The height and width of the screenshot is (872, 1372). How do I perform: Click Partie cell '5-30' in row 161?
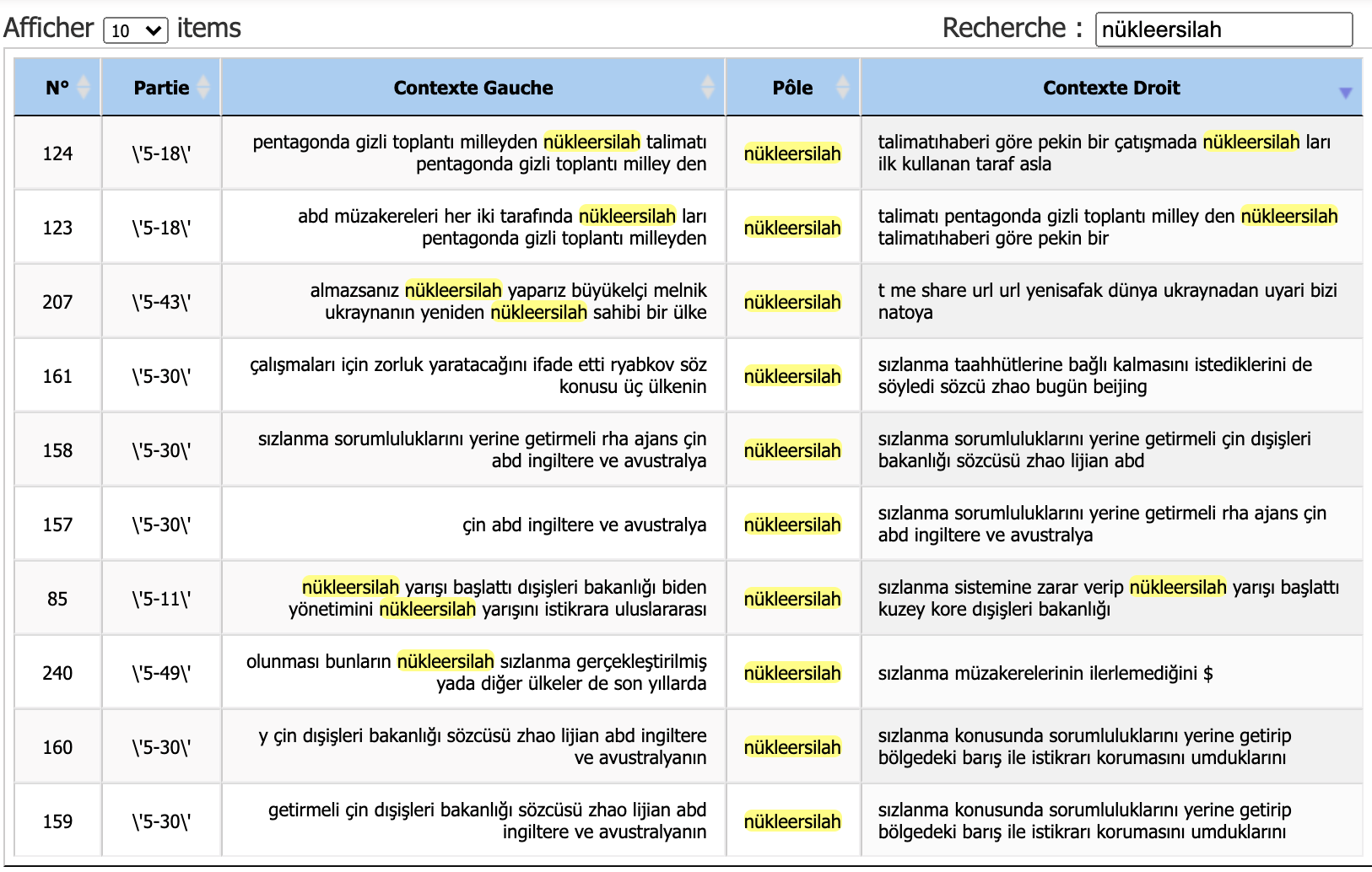coord(161,376)
